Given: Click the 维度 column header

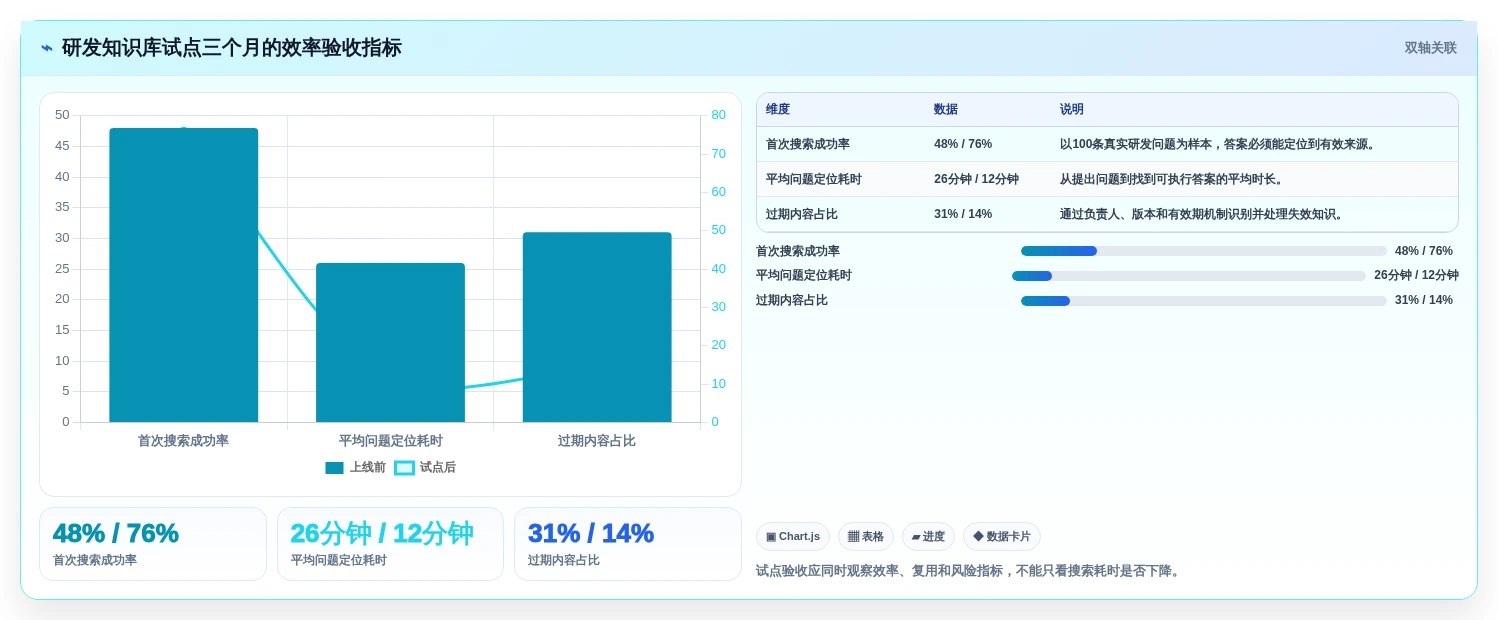Looking at the screenshot, I should [778, 110].
